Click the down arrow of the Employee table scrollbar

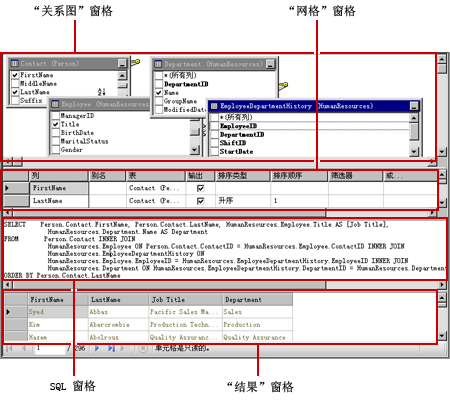pos(195,150)
